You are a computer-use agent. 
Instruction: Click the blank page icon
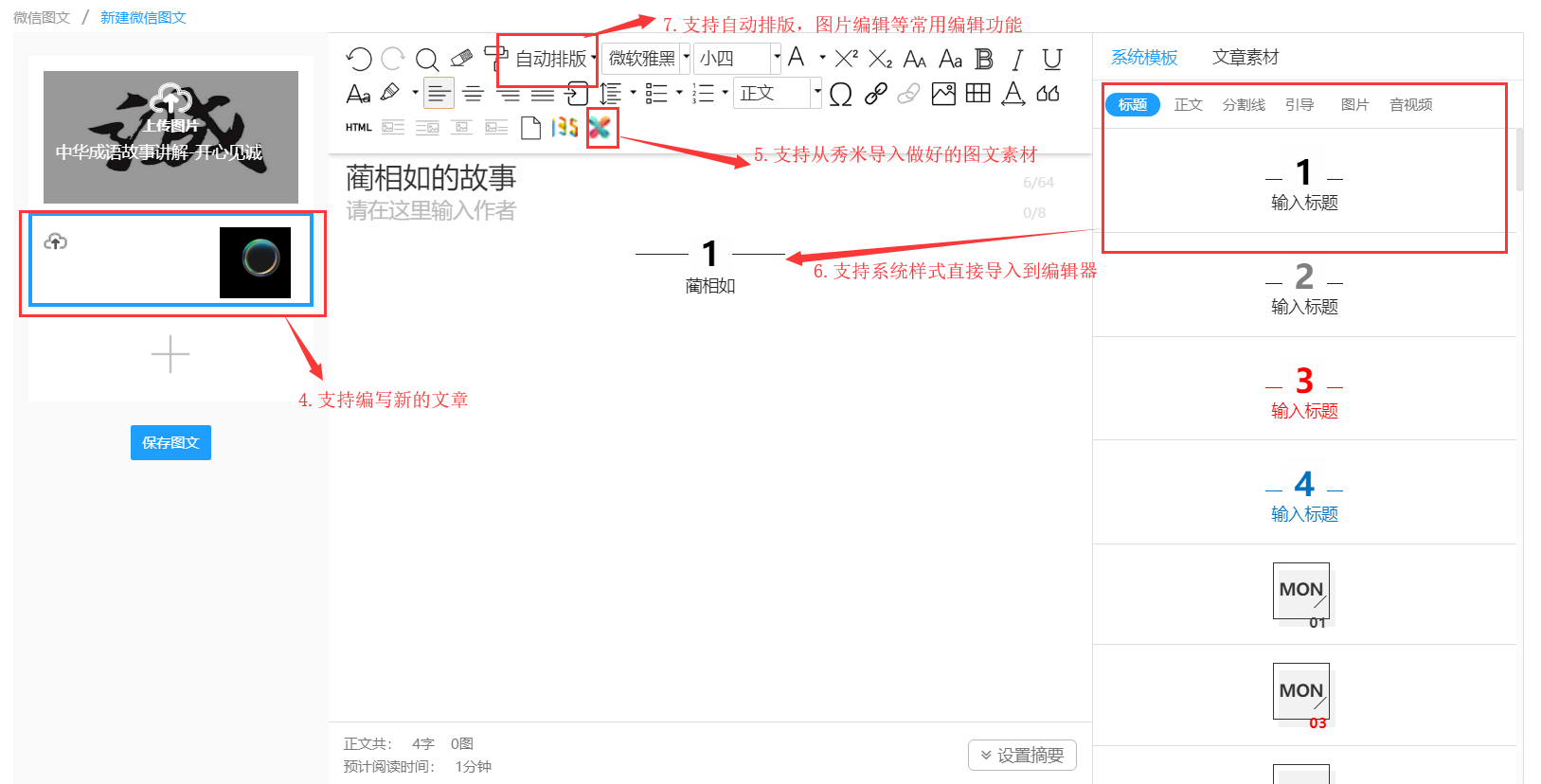(x=530, y=127)
